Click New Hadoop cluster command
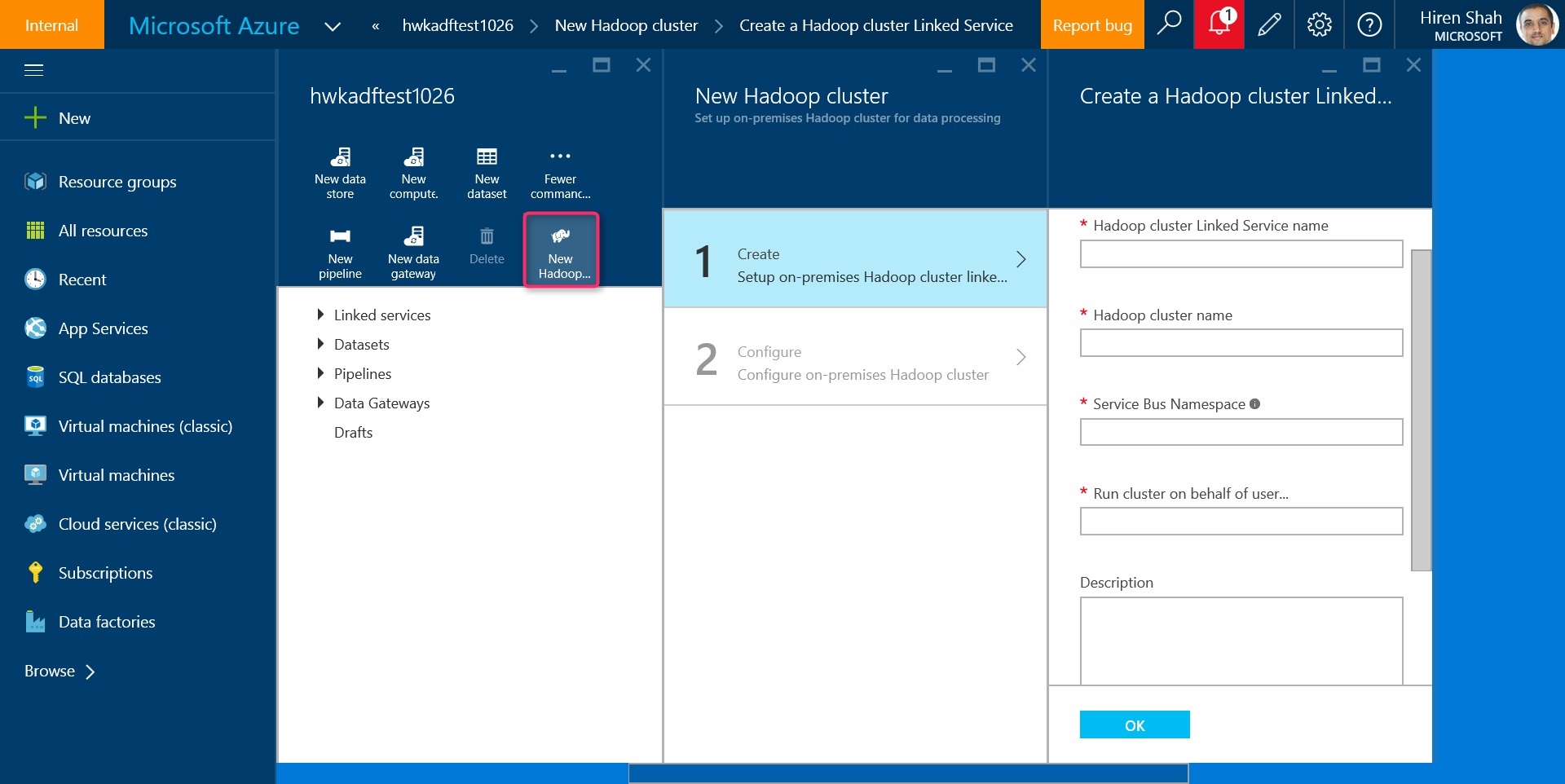Viewport: 1565px width, 784px height. (x=561, y=250)
